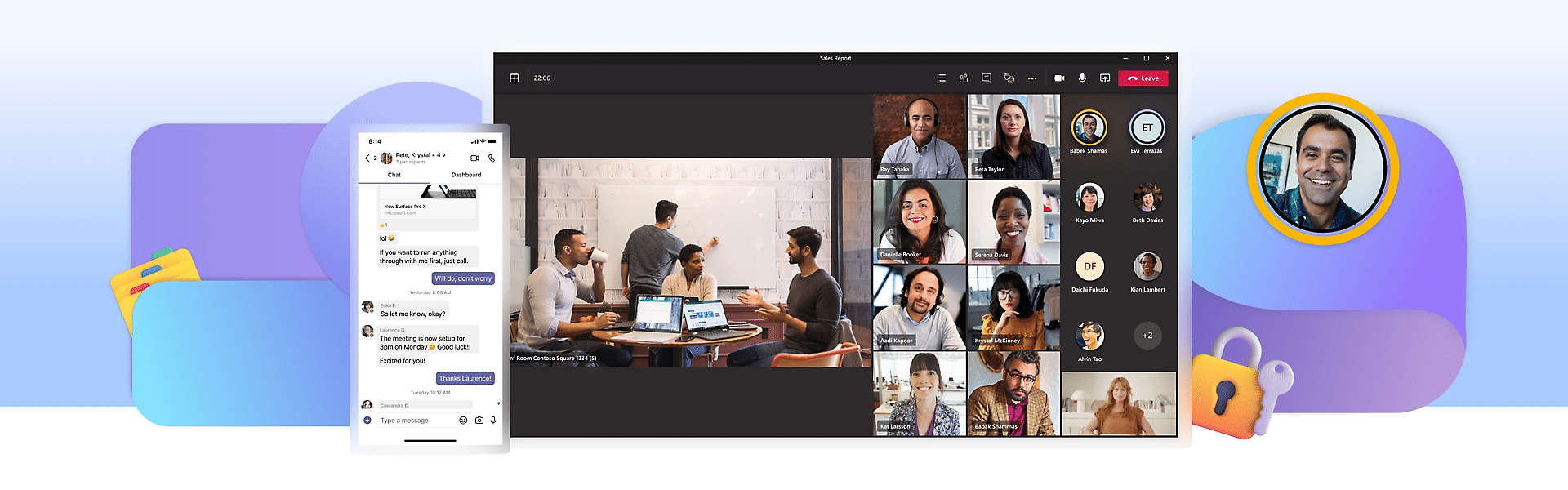Open Erika F. avatar in chat
Viewport: 1568px width, 490px height.
[367, 307]
